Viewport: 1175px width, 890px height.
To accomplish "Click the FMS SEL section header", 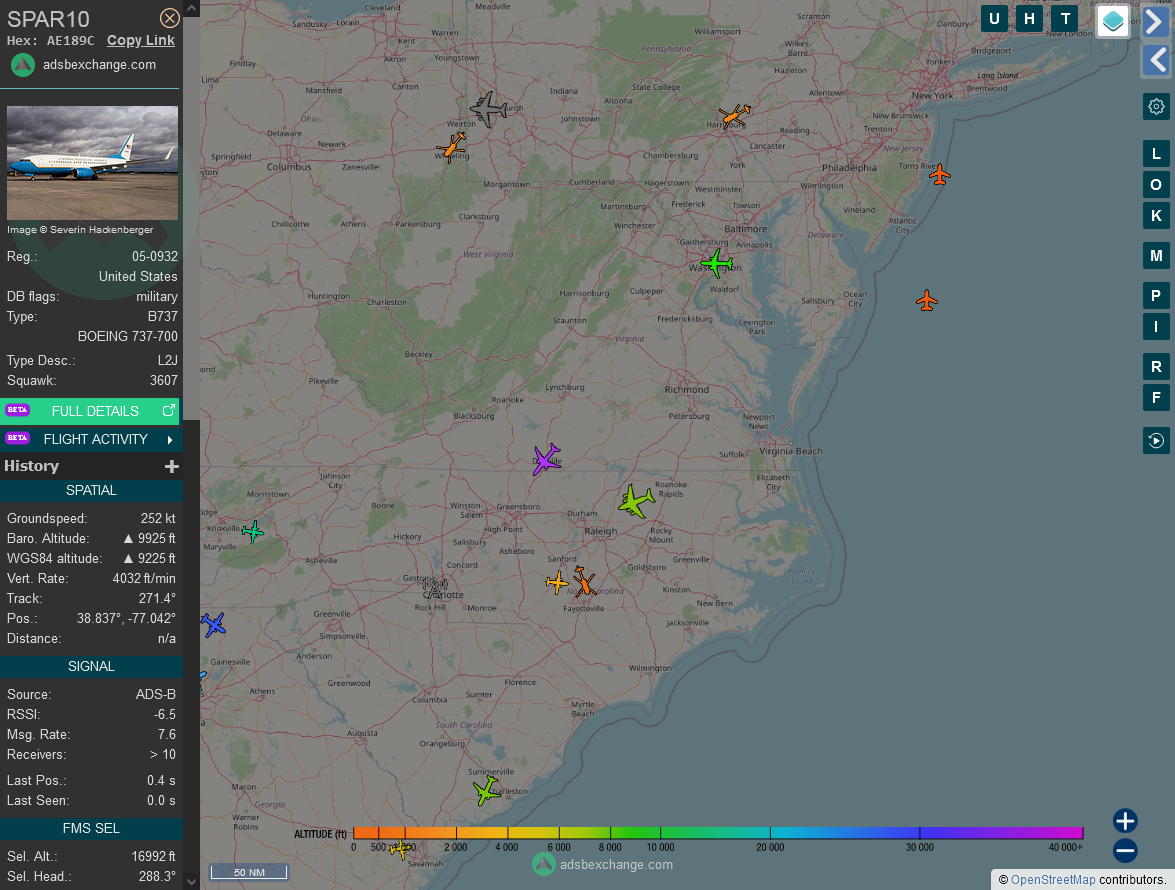I will 91,829.
